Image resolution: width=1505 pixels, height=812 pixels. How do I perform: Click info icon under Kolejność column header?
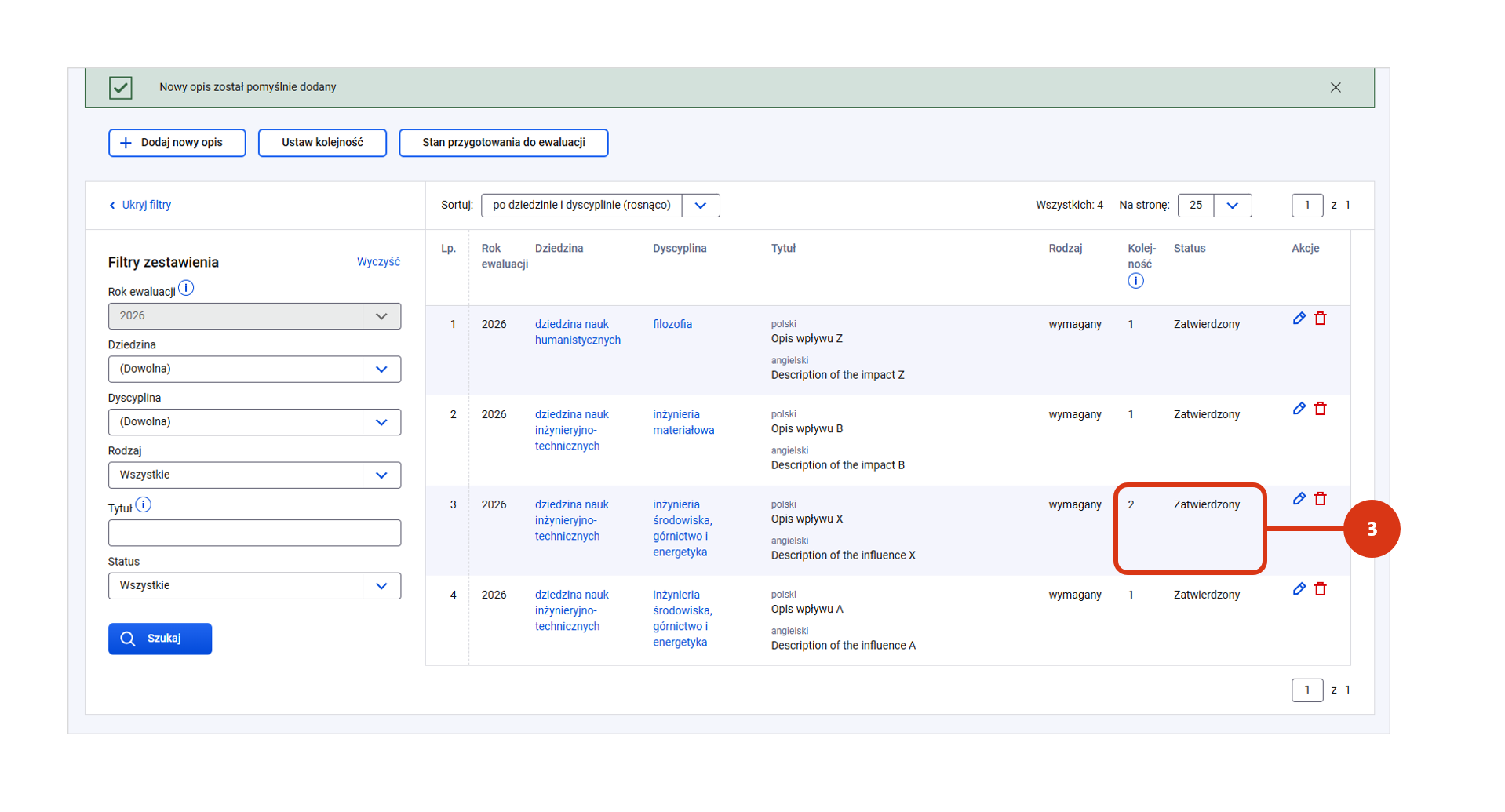tap(1135, 281)
